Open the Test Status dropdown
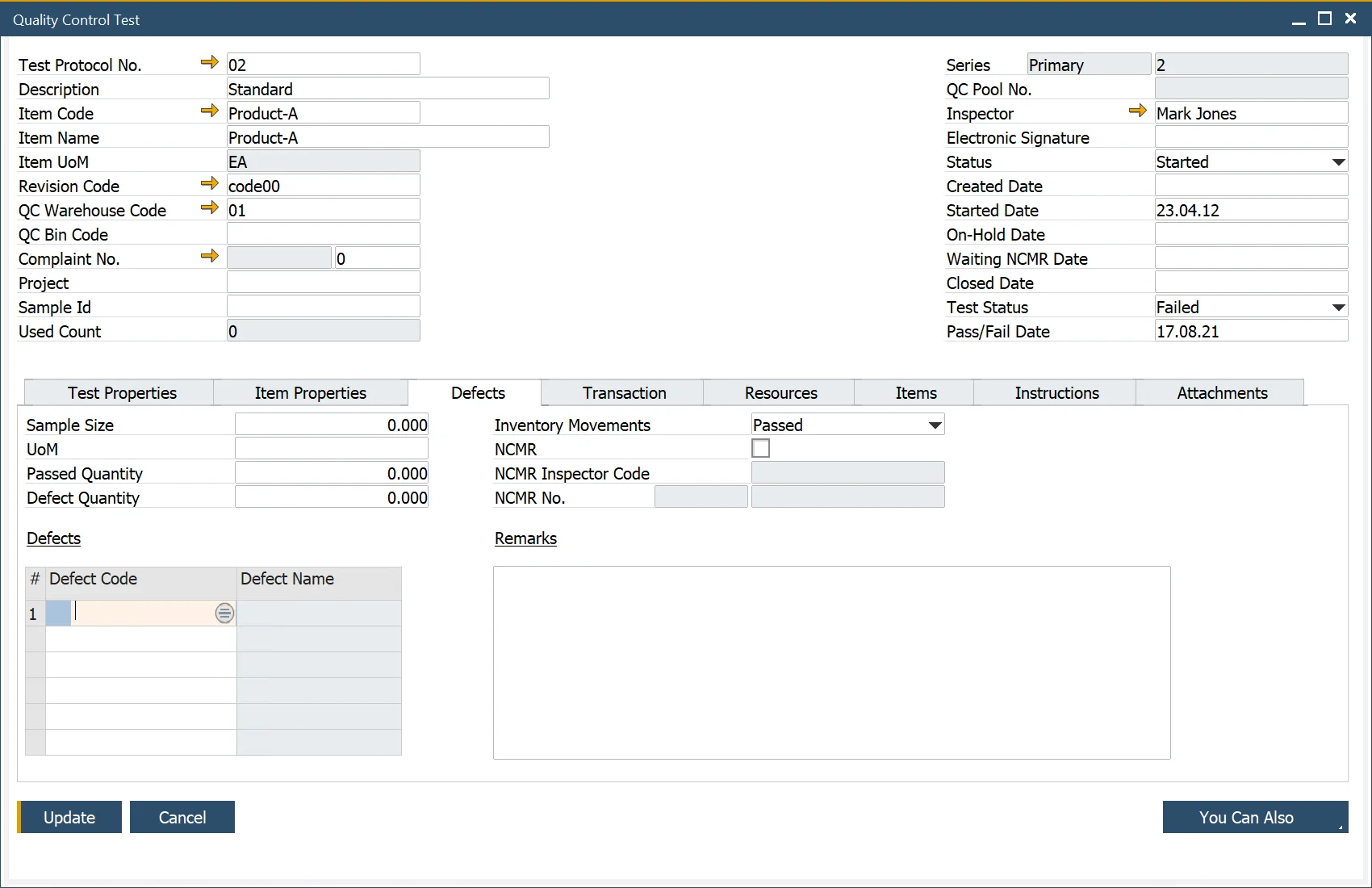This screenshot has width=1372, height=888. tap(1338, 308)
